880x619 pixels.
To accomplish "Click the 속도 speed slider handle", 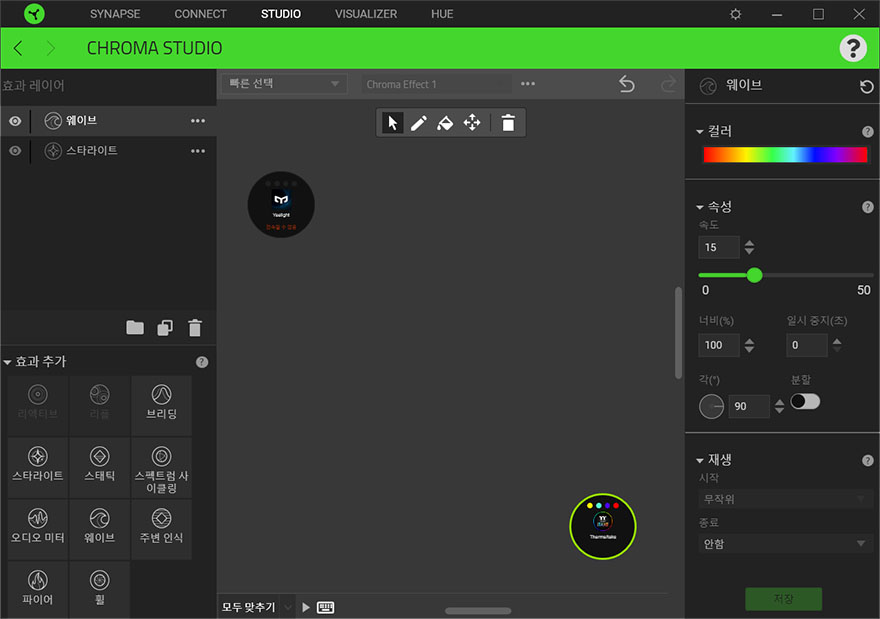I will 754,275.
